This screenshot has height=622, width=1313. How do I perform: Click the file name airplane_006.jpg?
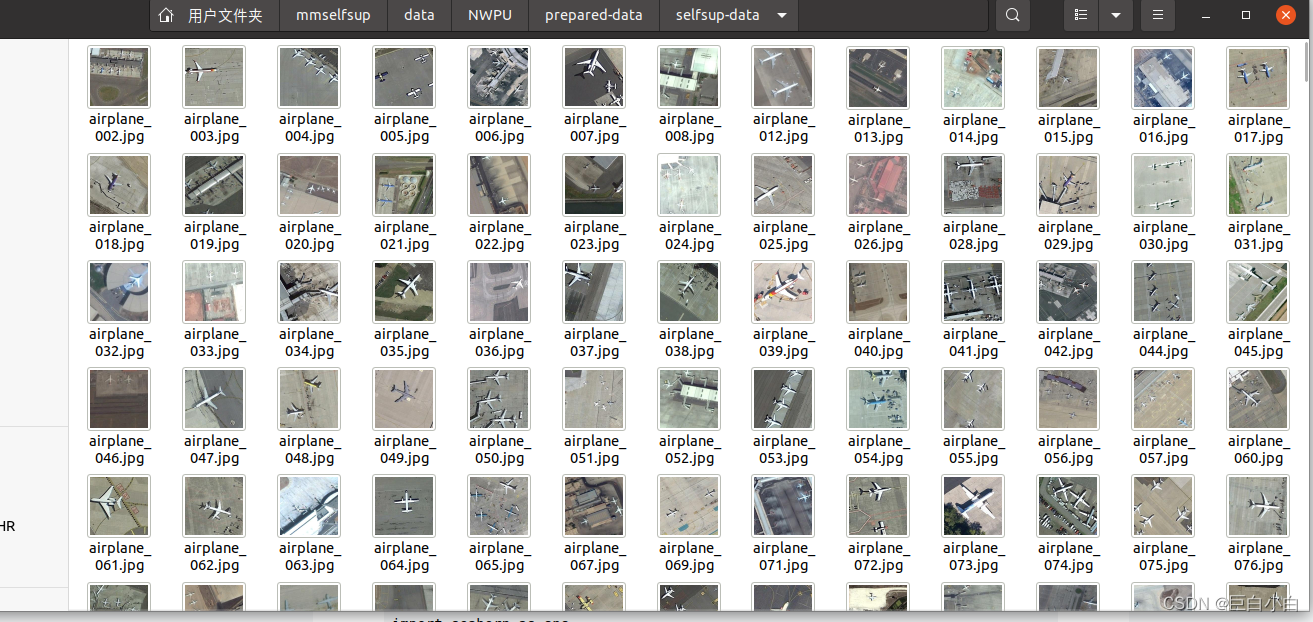(x=499, y=128)
